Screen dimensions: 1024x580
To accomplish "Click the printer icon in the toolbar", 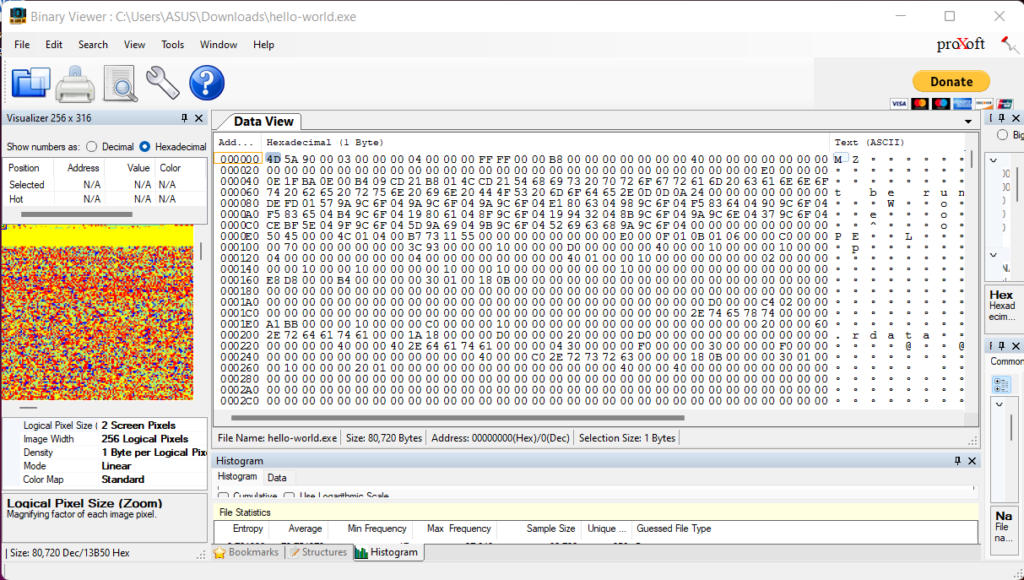I will tap(74, 84).
